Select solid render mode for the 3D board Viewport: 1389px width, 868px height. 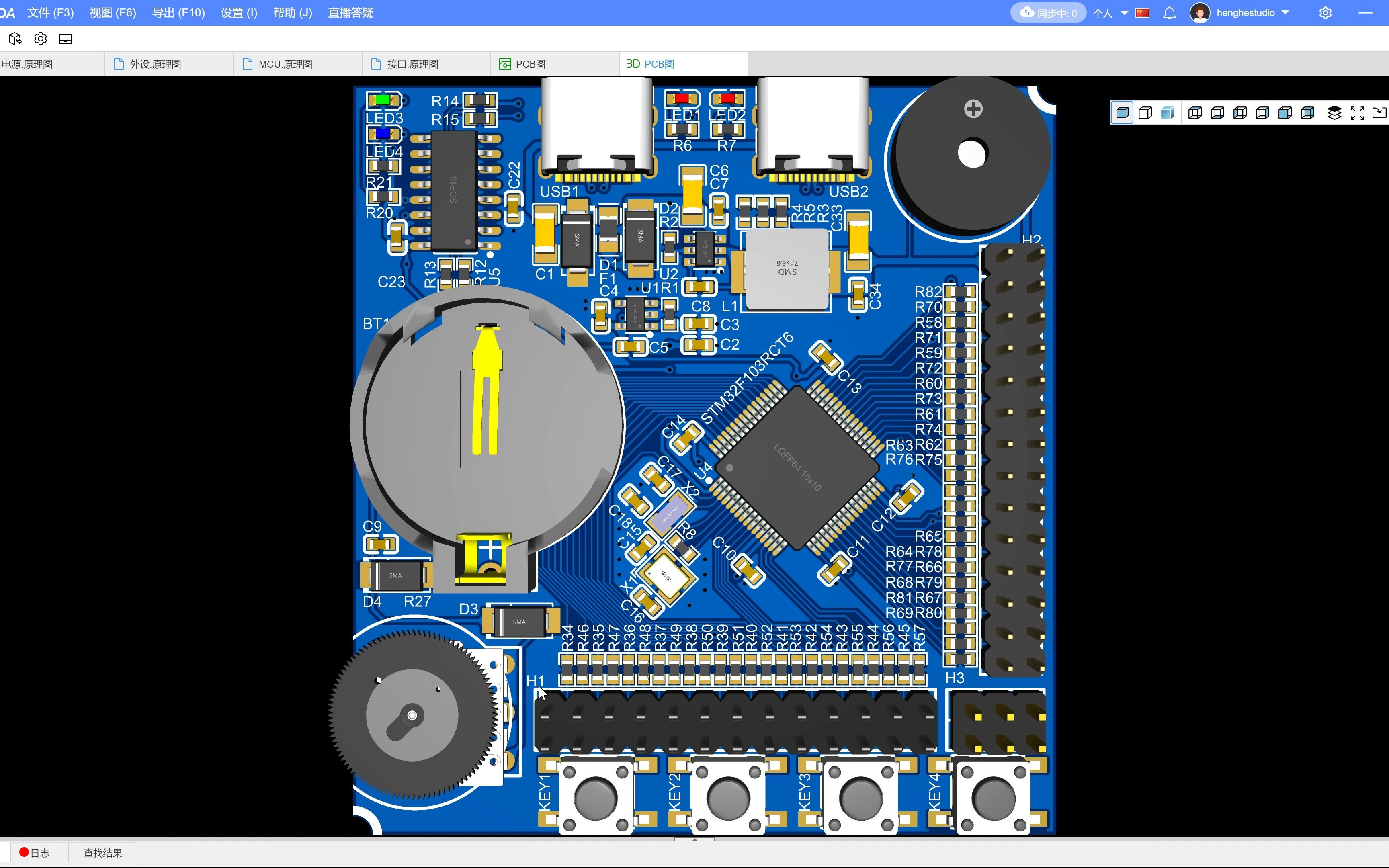point(1122,113)
